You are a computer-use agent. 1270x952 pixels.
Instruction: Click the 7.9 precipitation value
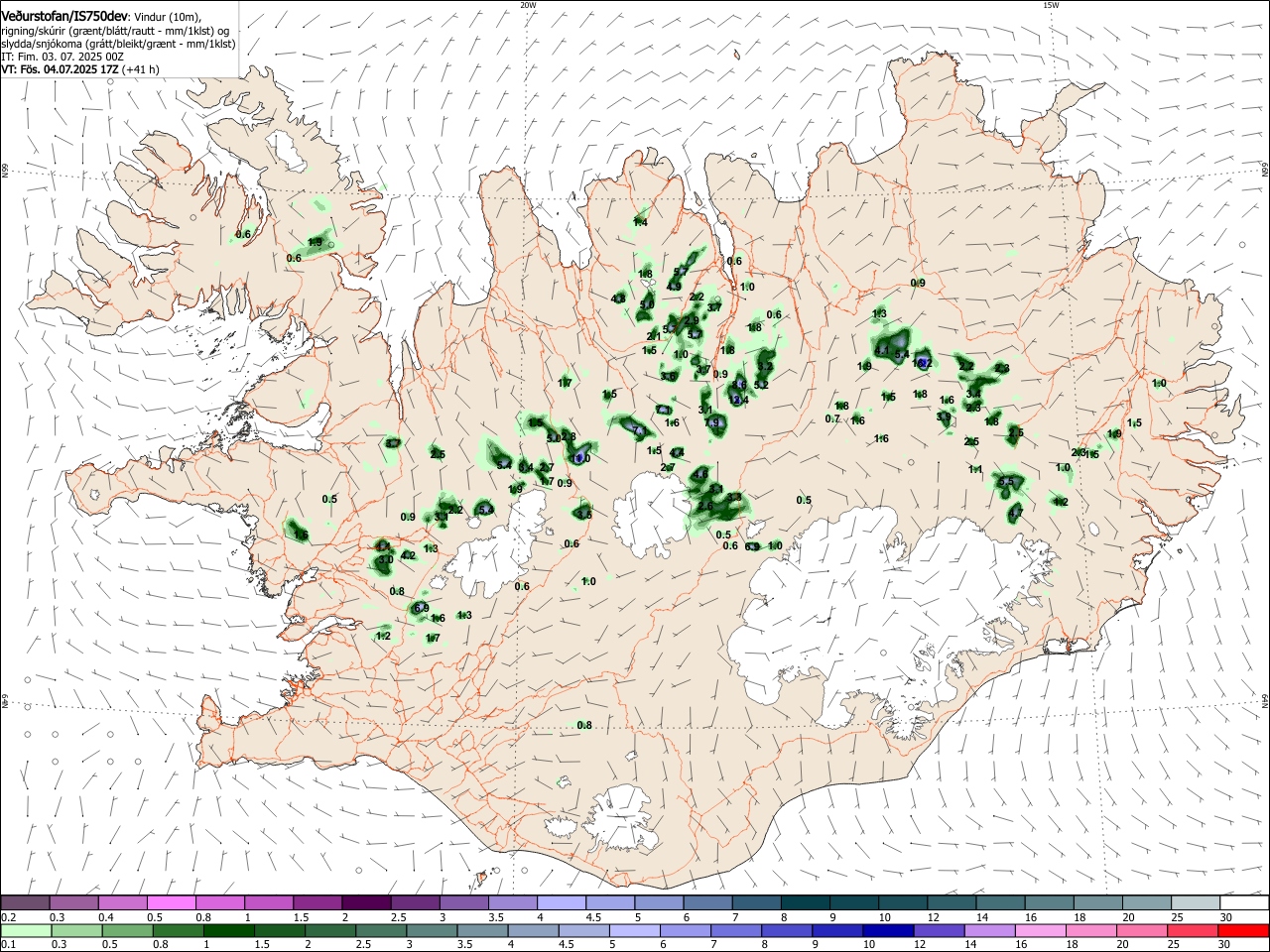point(712,423)
